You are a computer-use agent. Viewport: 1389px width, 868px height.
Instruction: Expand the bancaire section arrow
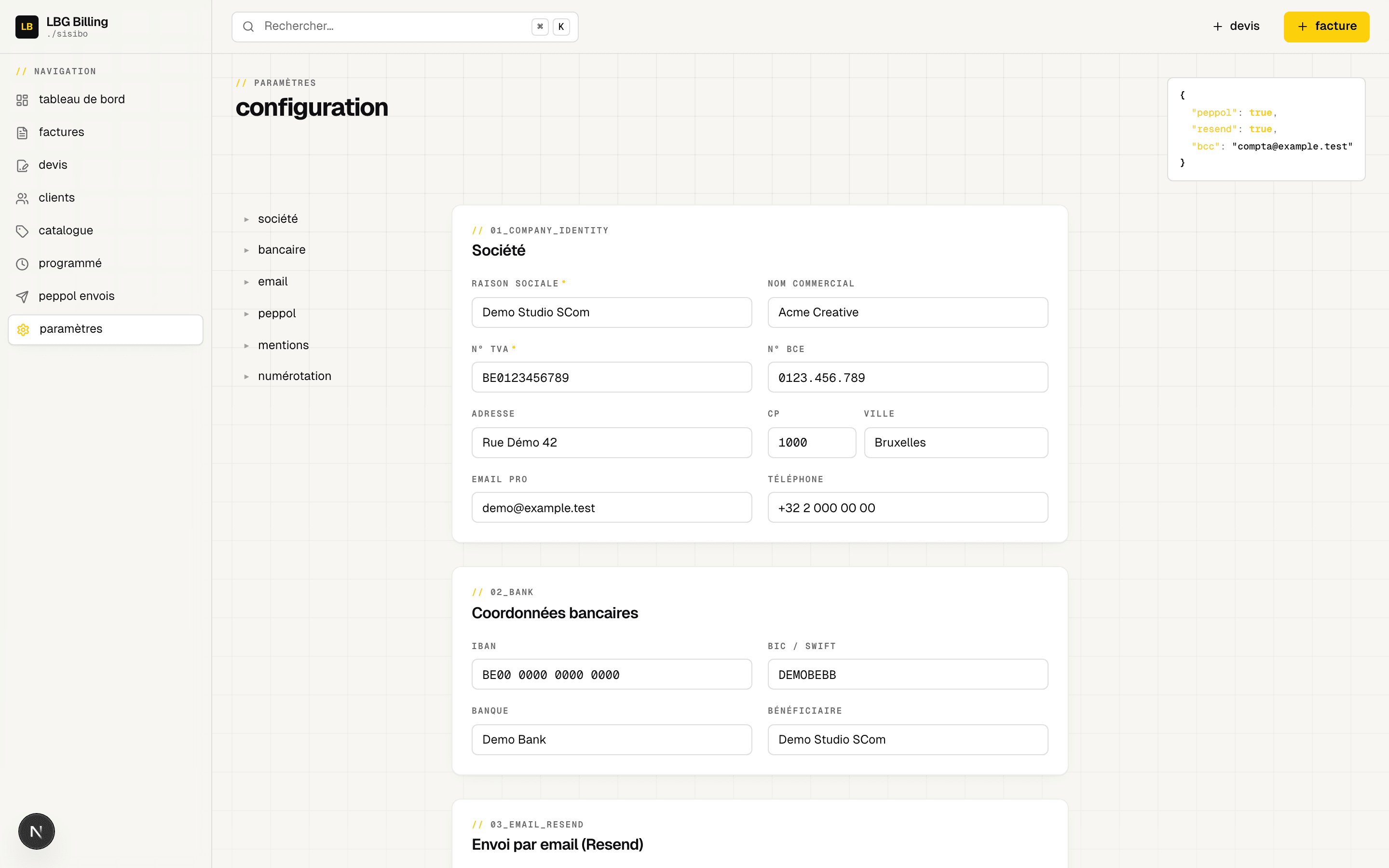coord(246,250)
